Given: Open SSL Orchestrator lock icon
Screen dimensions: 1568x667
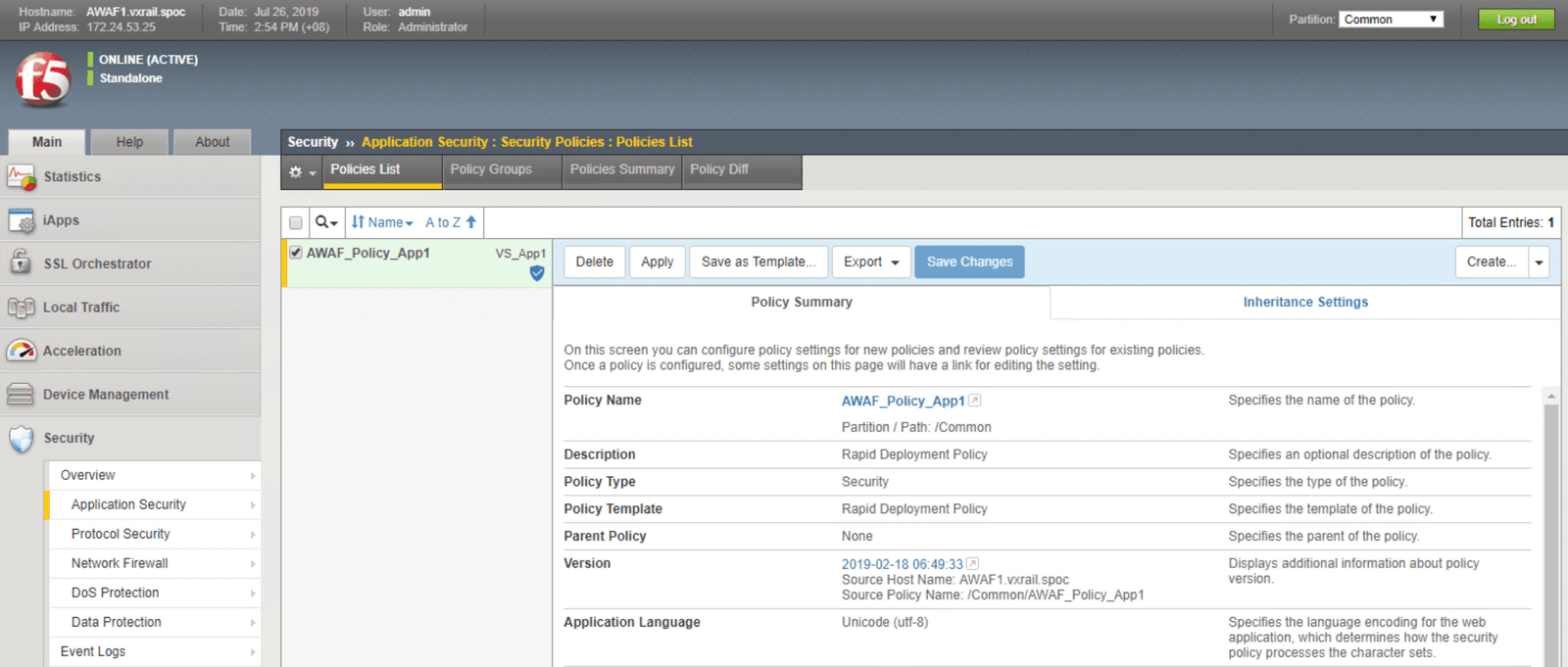Looking at the screenshot, I should [21, 262].
